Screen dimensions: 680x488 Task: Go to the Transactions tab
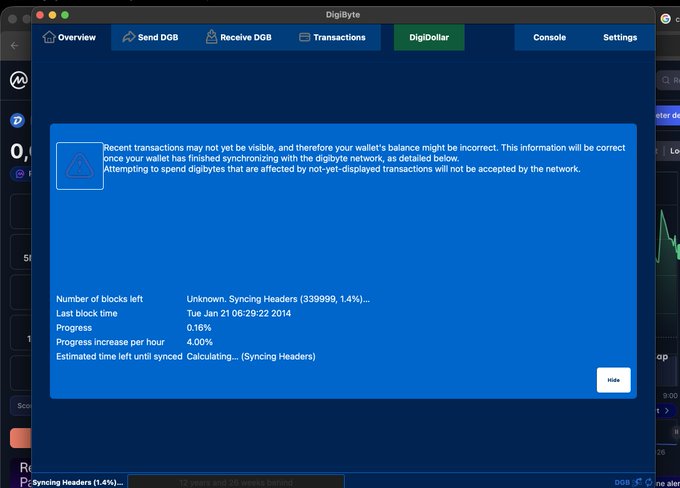point(333,37)
